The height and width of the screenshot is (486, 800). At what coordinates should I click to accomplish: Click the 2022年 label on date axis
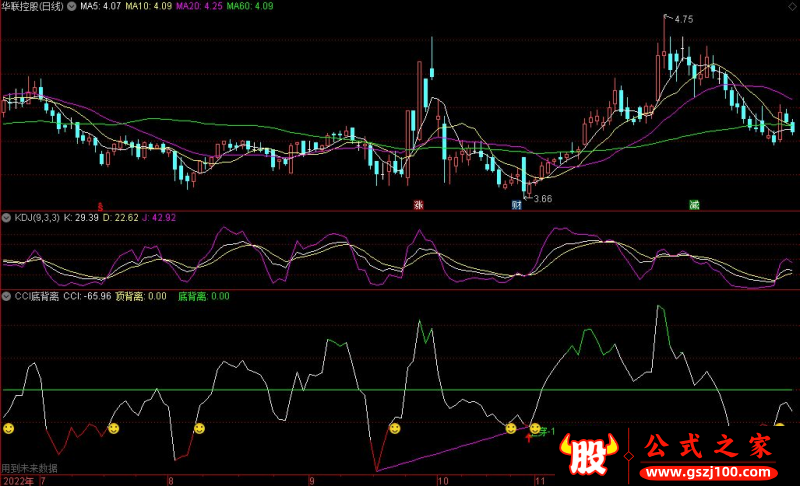[18, 481]
